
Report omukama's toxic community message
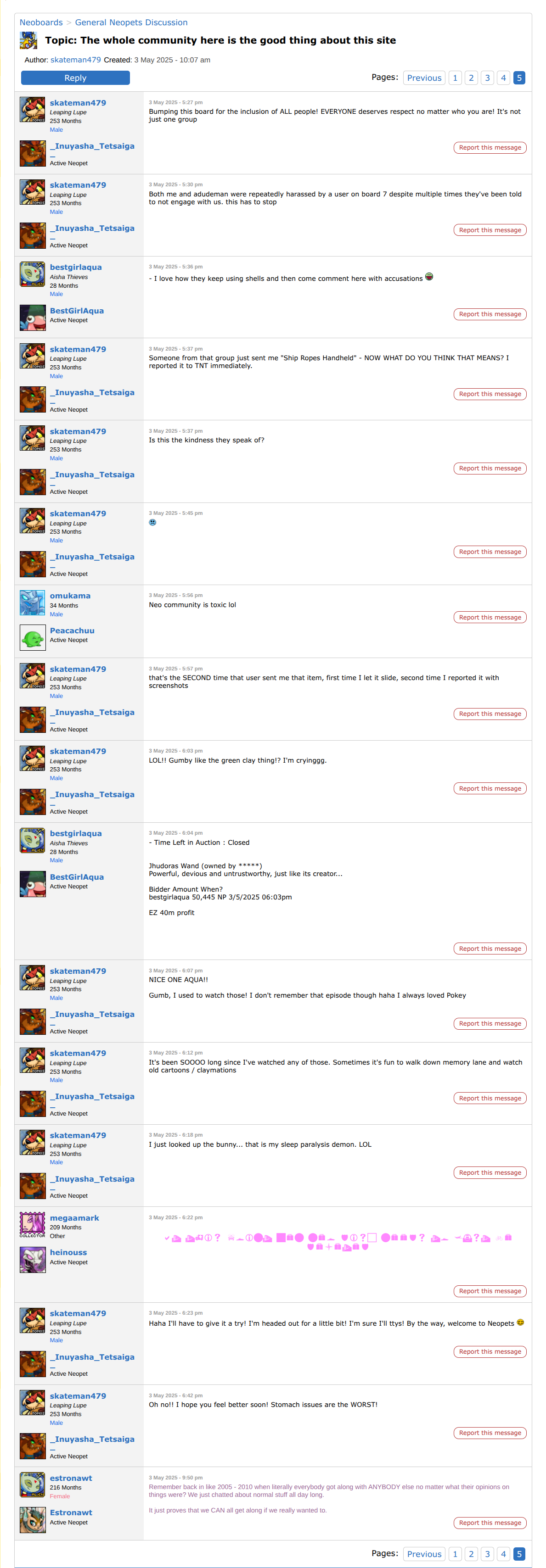490,617
